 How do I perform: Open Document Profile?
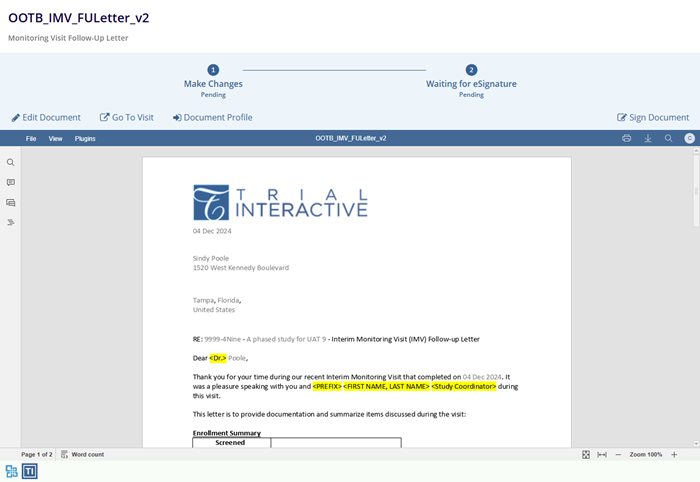coord(212,117)
